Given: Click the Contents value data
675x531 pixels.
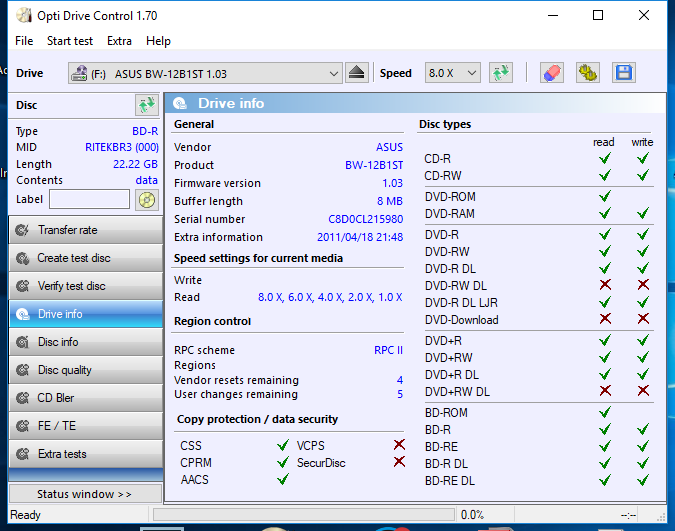Looking at the screenshot, I should point(146,180).
